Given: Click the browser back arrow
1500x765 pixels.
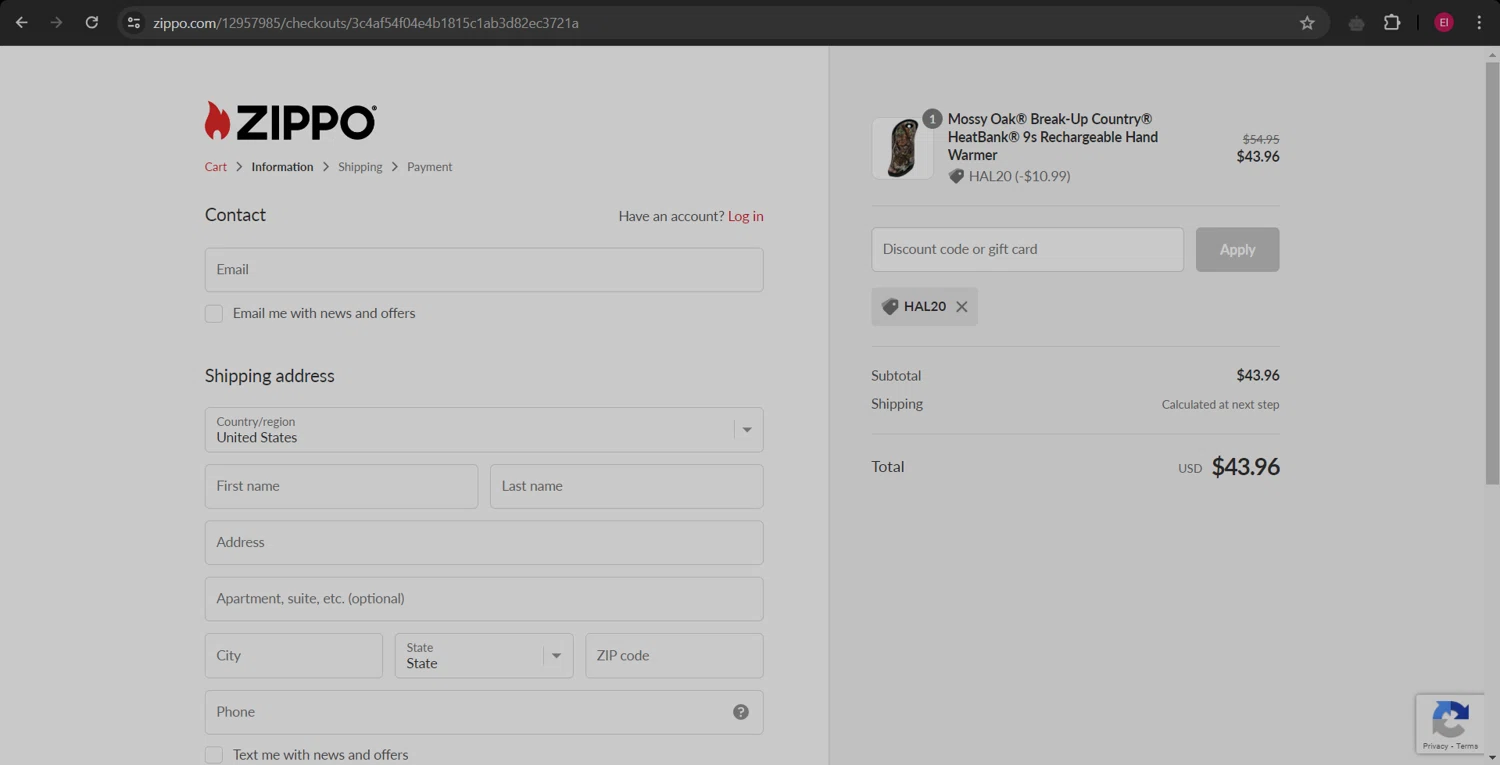Looking at the screenshot, I should tap(21, 22).
